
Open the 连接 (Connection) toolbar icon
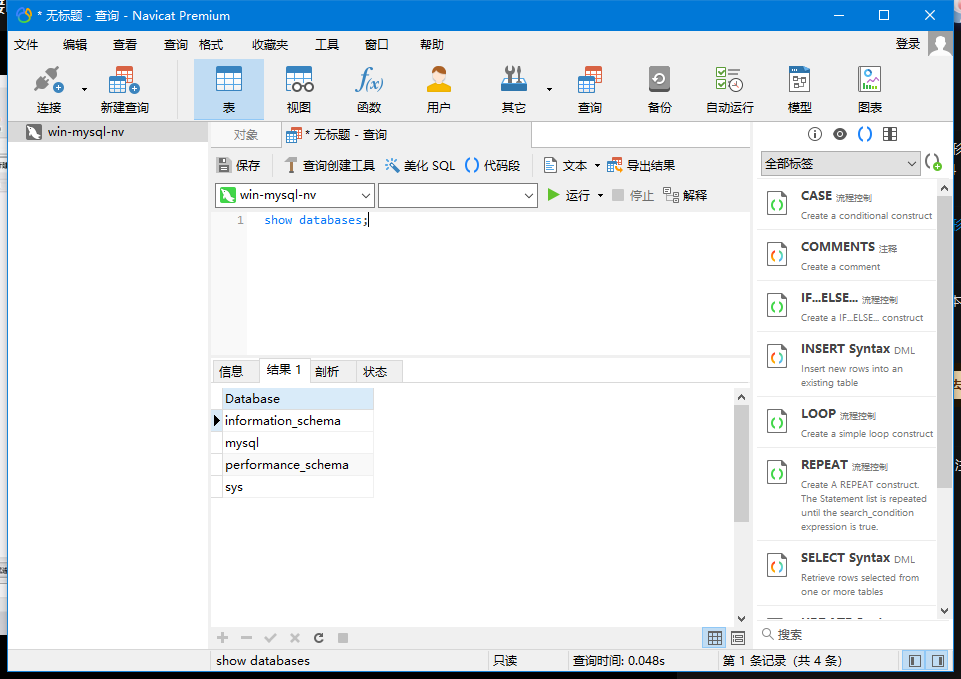(x=48, y=89)
